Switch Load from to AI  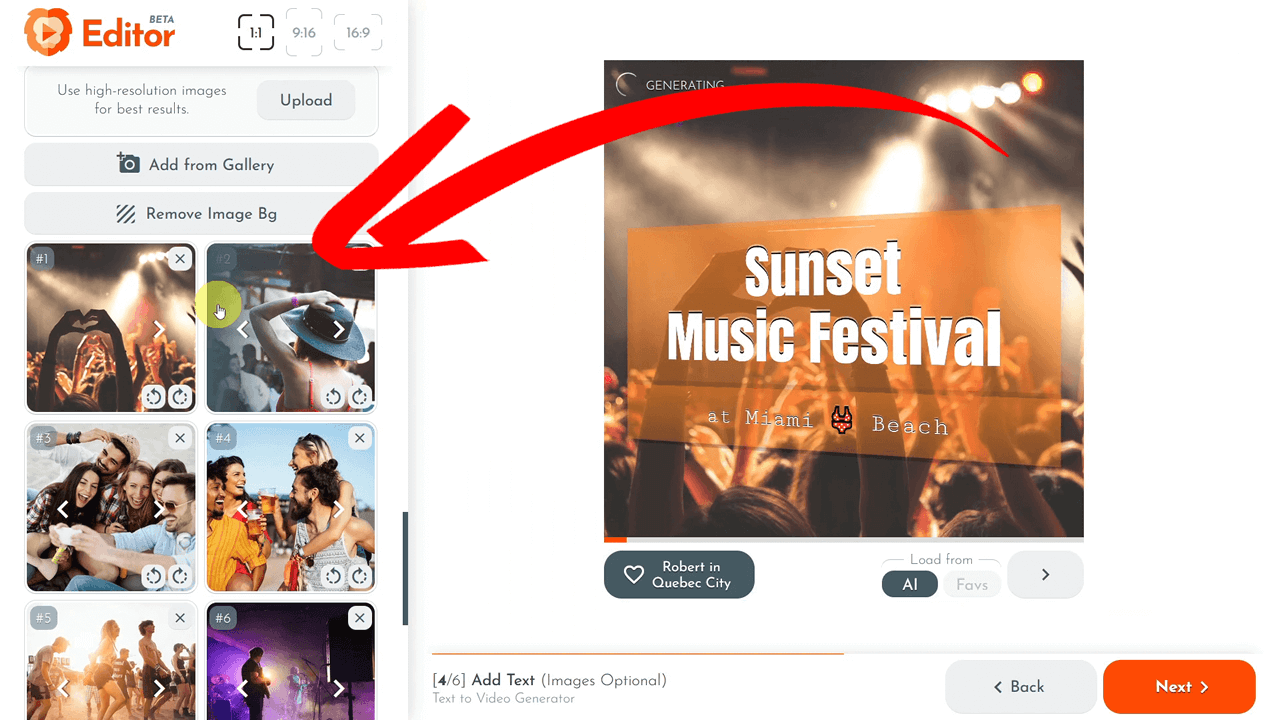pos(910,585)
